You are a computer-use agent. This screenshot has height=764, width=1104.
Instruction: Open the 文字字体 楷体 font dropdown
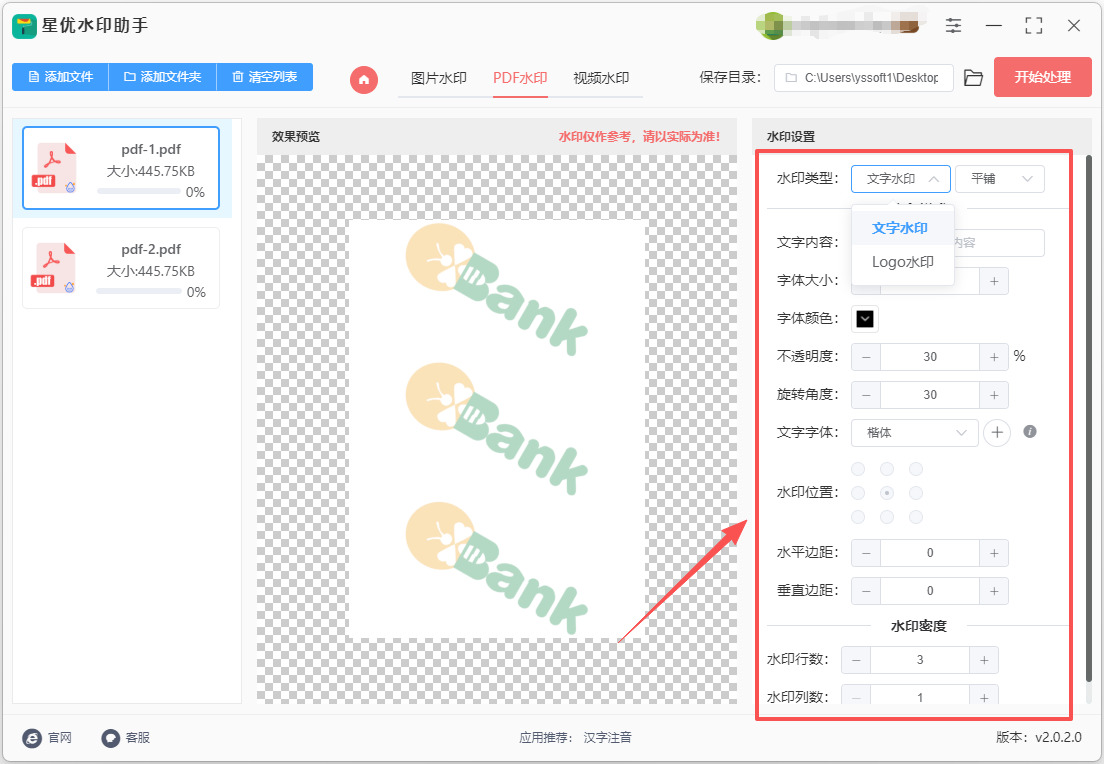[x=915, y=432]
